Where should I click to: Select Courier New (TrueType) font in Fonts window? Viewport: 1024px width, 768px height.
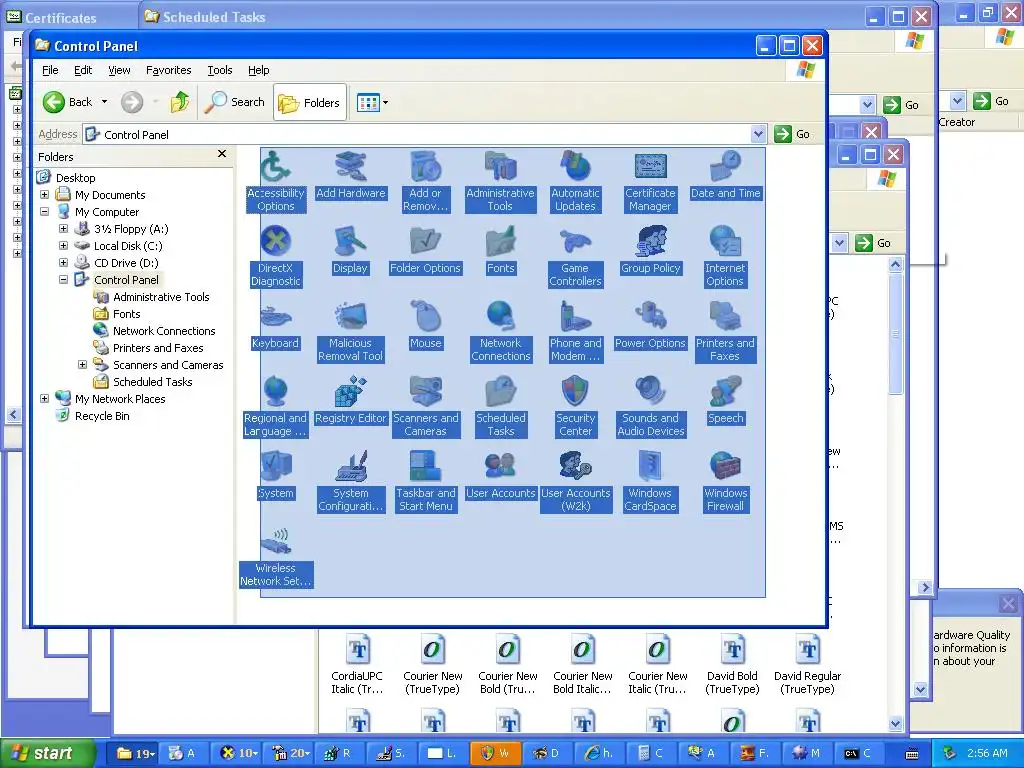pyautogui.click(x=432, y=665)
